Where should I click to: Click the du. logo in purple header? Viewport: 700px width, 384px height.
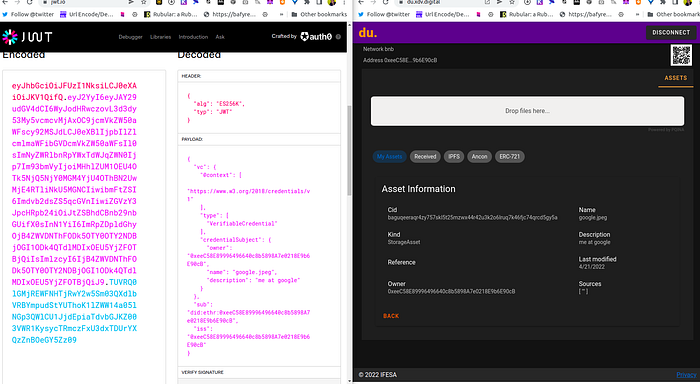368,33
